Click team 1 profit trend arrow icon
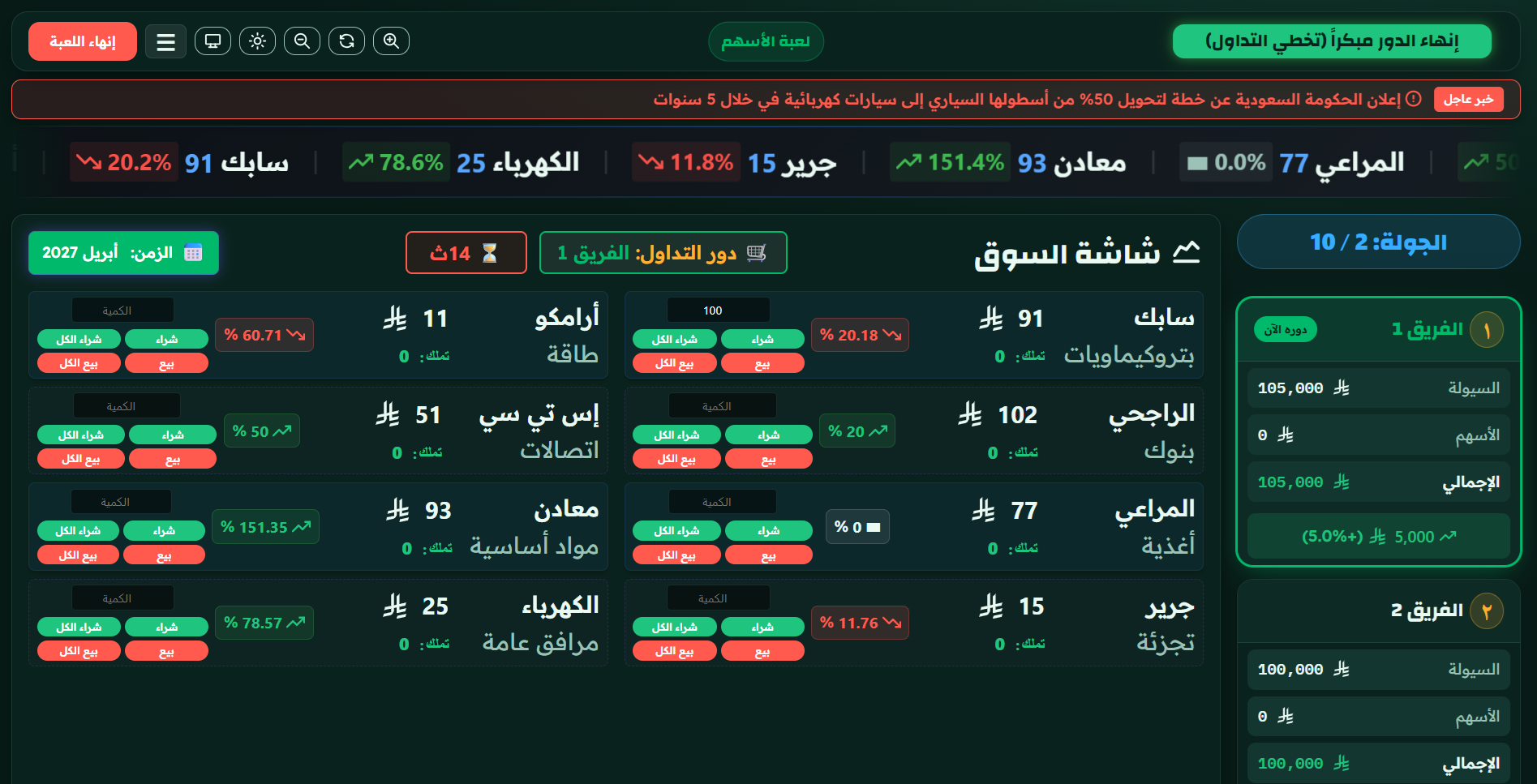This screenshot has height=784, width=1537. pos(1448,536)
